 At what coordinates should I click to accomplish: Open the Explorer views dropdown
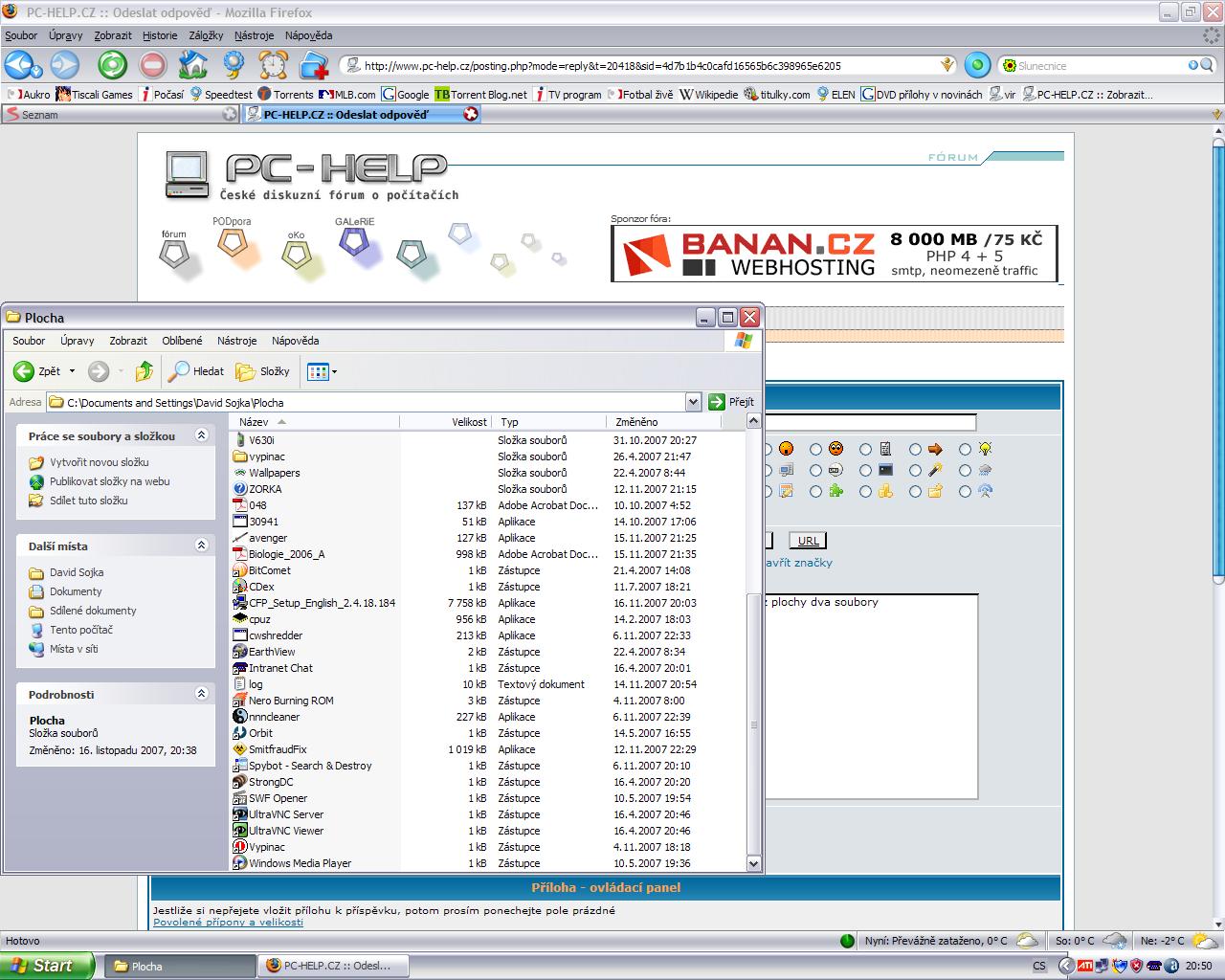click(x=334, y=371)
